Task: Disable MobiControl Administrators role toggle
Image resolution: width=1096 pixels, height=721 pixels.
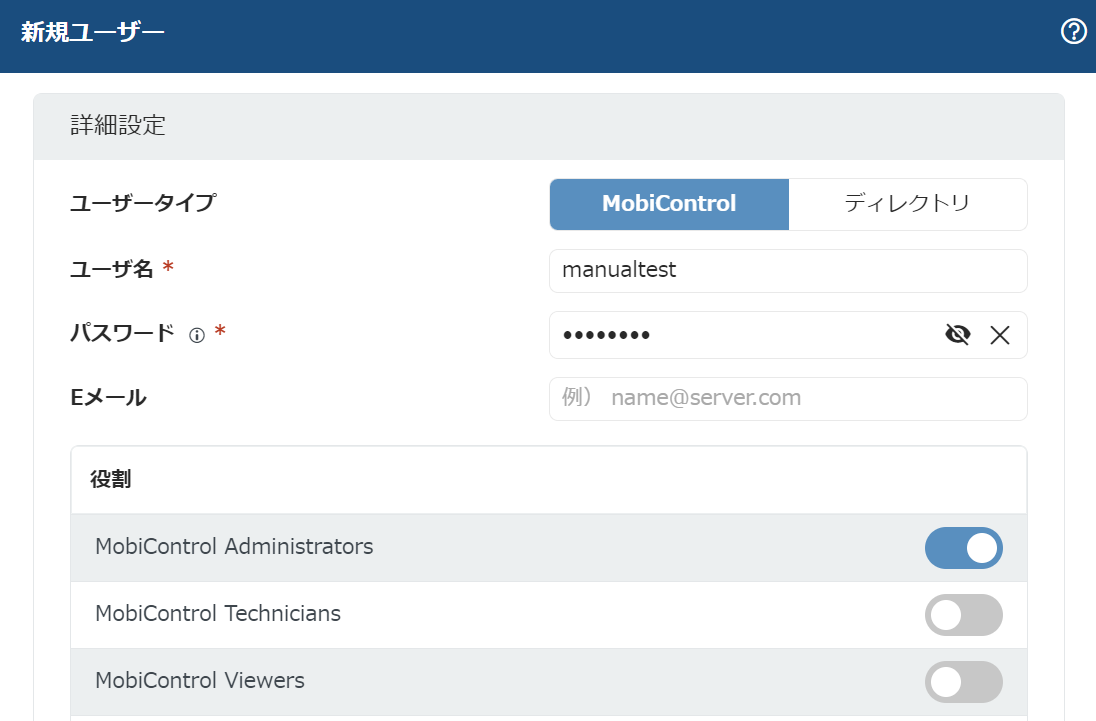Action: [963, 548]
